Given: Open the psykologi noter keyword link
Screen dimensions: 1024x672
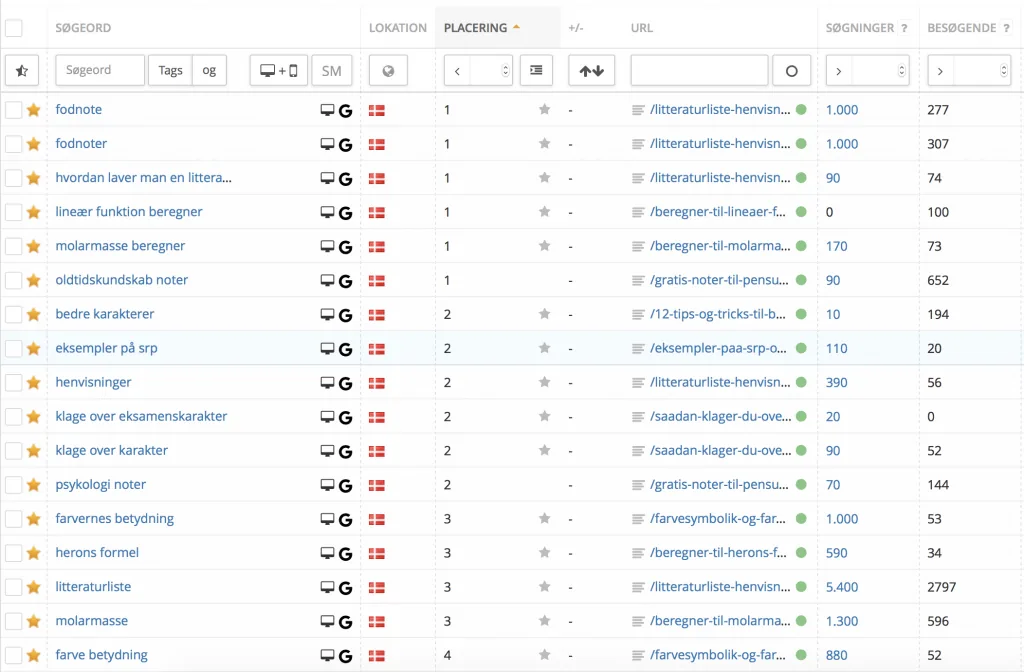Looking at the screenshot, I should 101,485.
